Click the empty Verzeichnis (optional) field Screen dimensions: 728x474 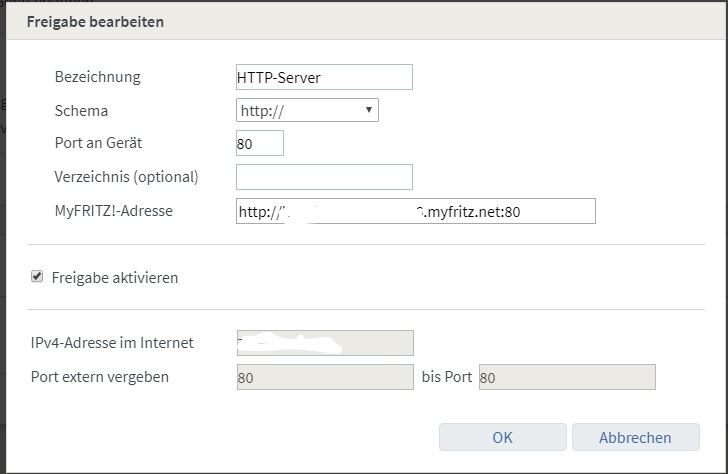pyautogui.click(x=324, y=177)
